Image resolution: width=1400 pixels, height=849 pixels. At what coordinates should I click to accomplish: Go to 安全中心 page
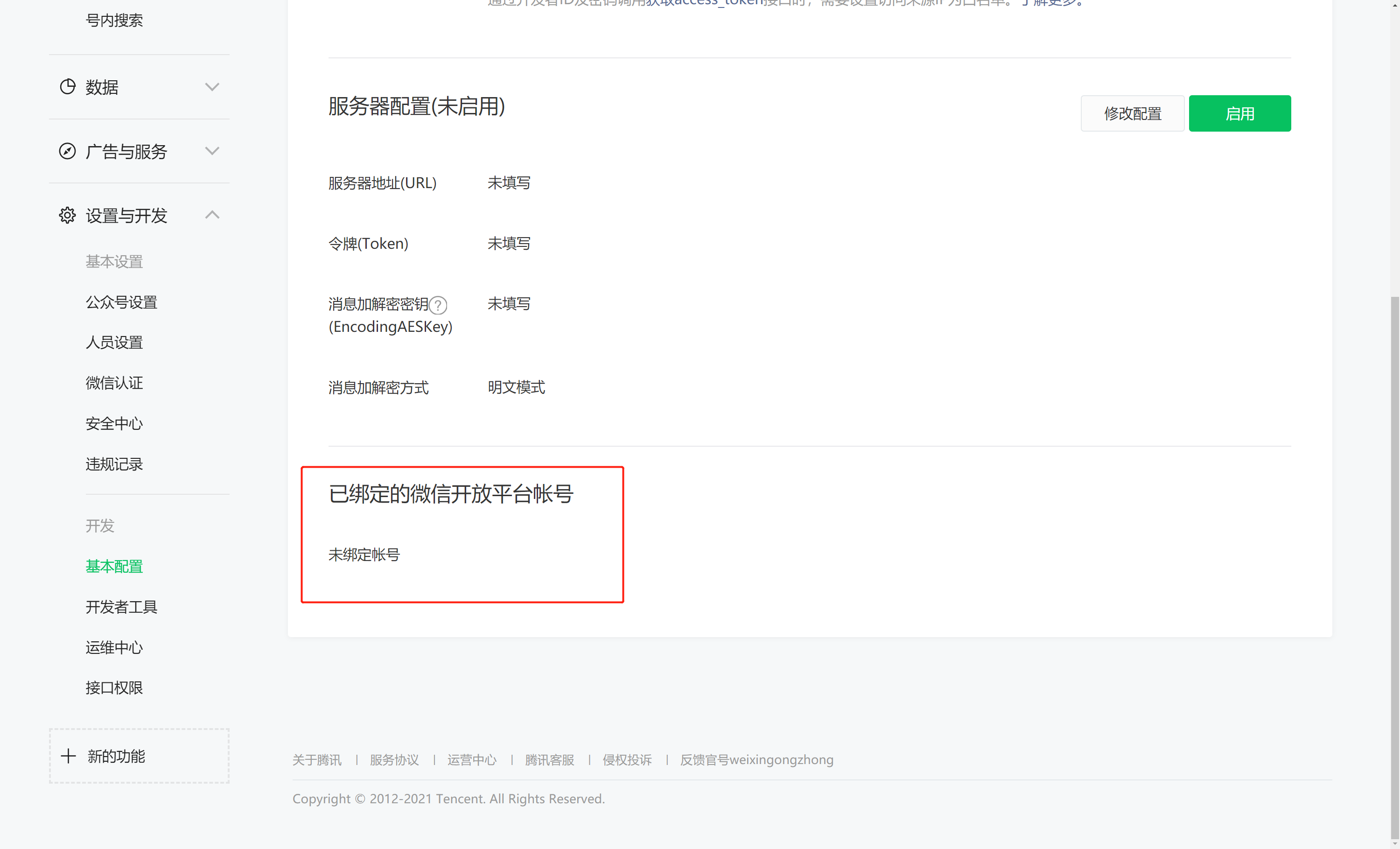pos(114,423)
